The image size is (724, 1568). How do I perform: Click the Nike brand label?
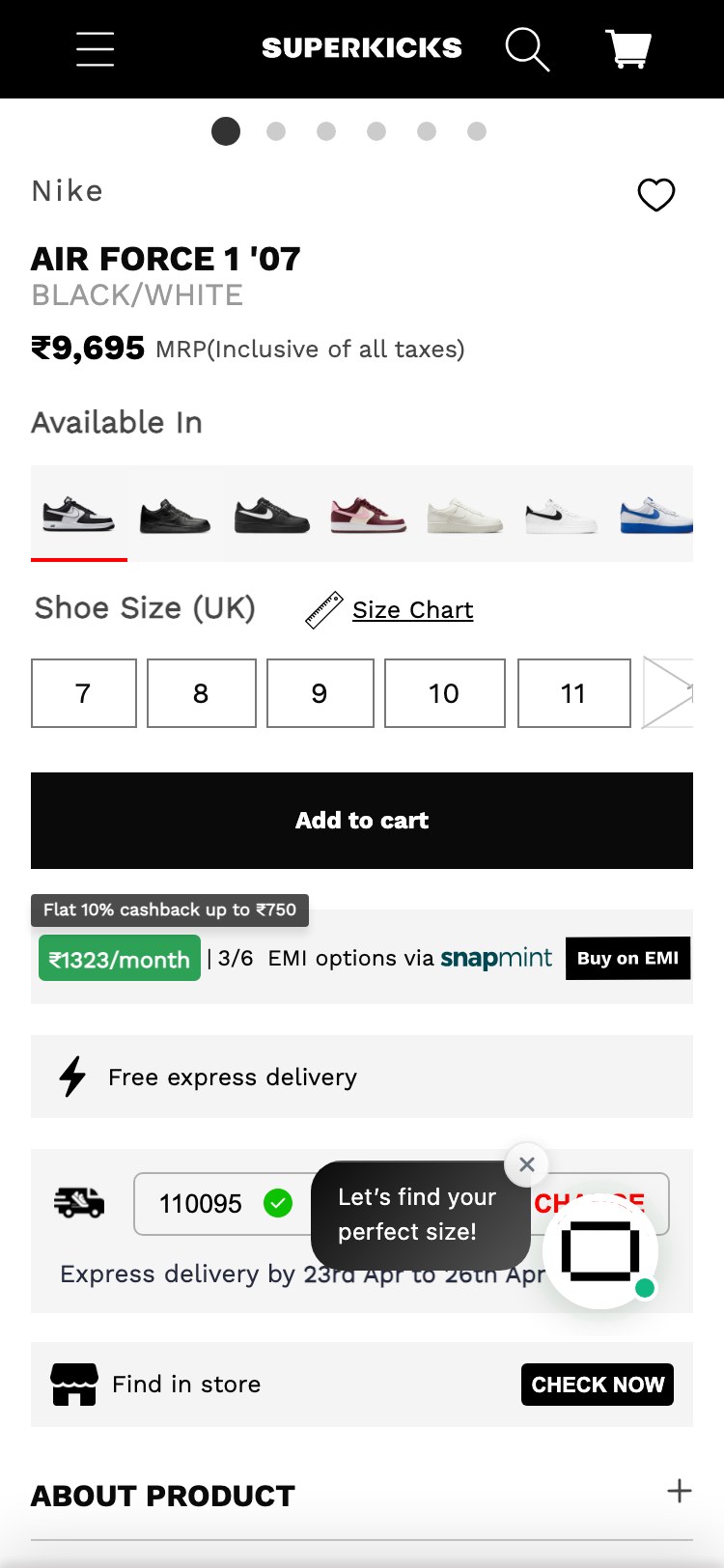(67, 190)
